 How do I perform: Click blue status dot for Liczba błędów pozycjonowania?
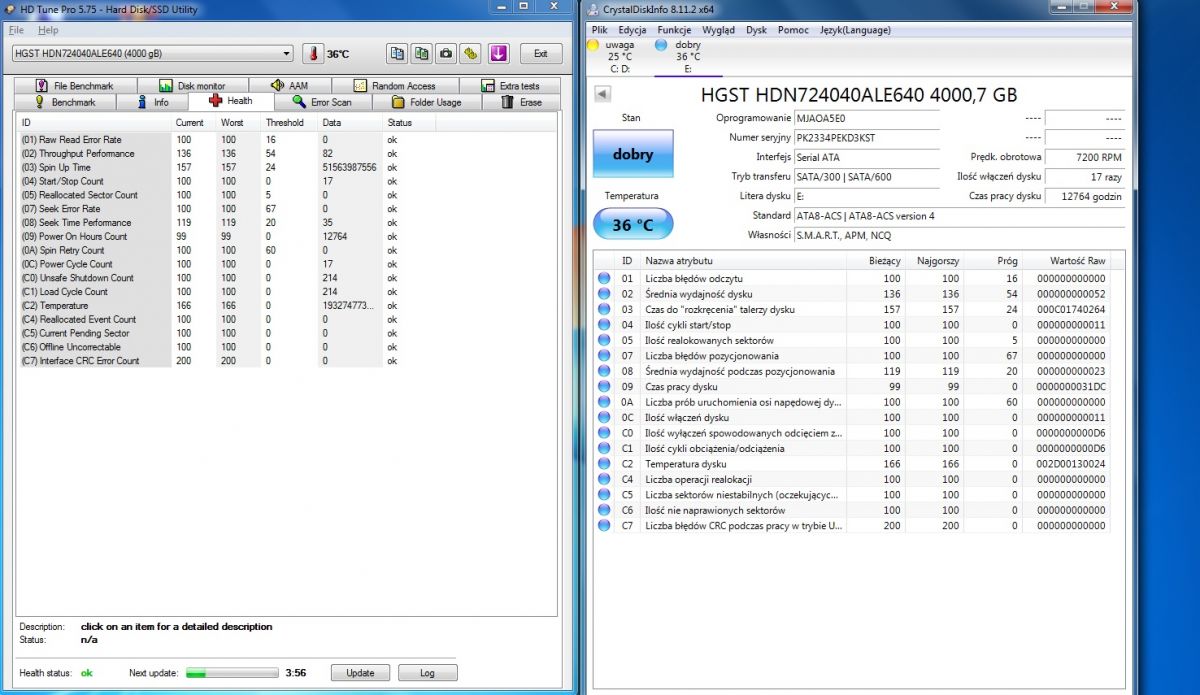604,356
